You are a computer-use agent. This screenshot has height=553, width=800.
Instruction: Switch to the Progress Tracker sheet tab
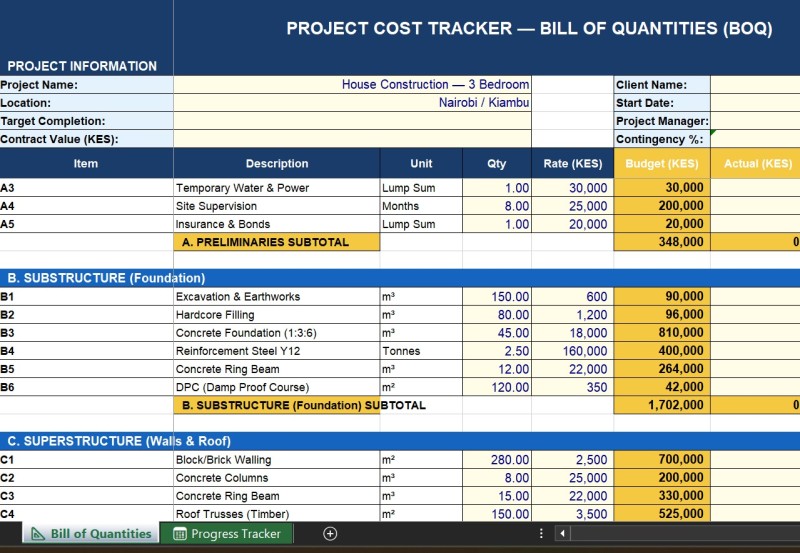(x=227, y=534)
